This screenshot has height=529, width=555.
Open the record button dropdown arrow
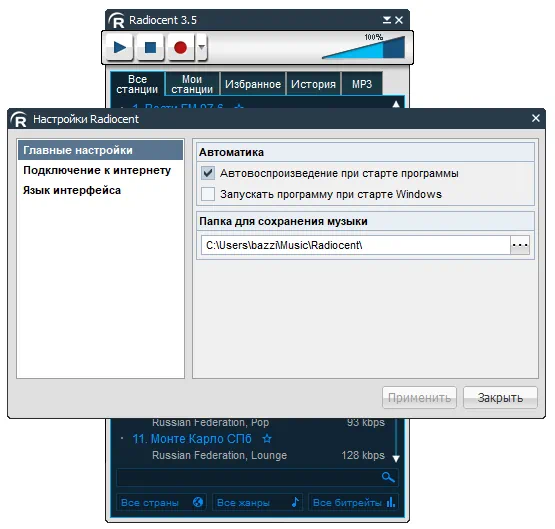pyautogui.click(x=201, y=47)
